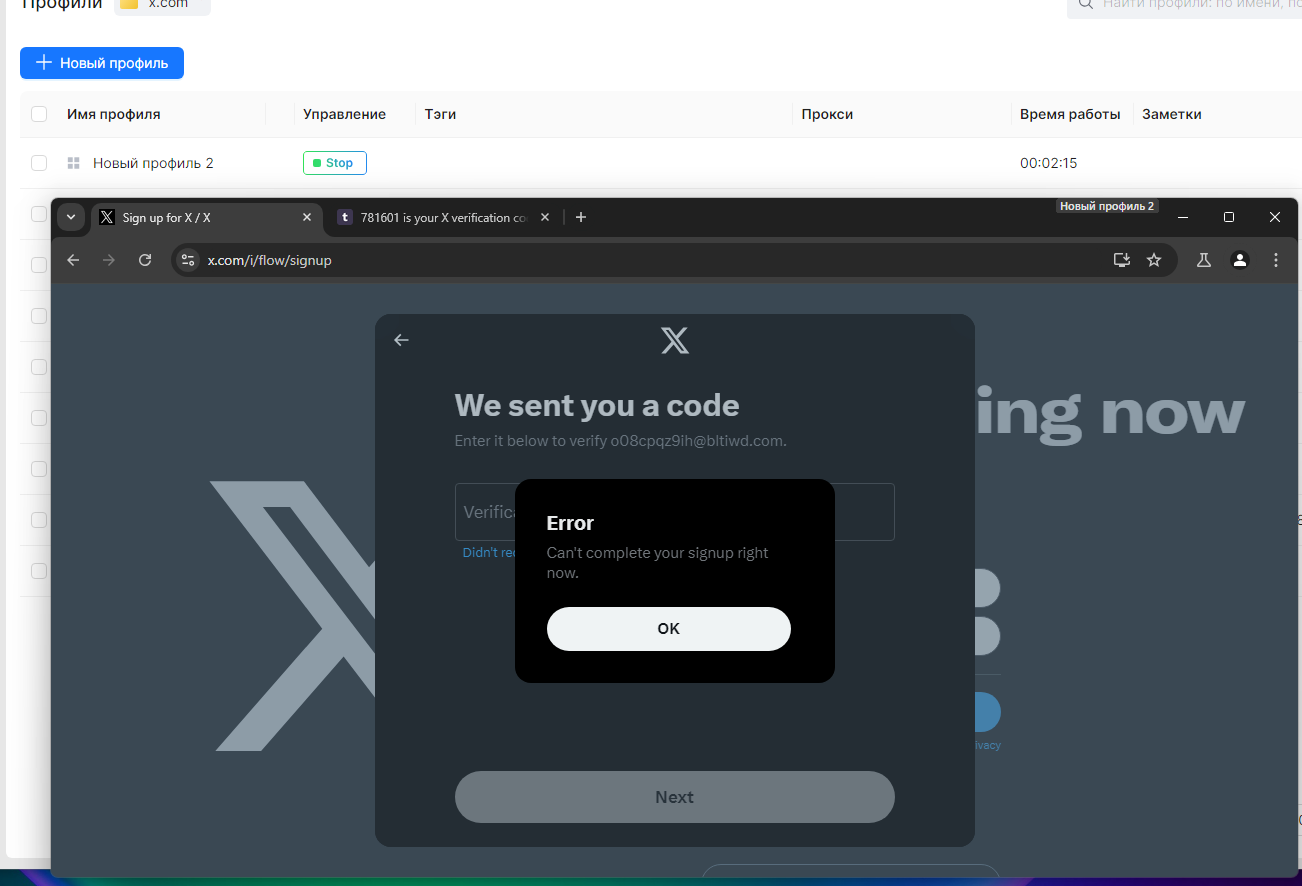Click the install app icon in address bar
Screen dimensions: 1302x886
1122,260
